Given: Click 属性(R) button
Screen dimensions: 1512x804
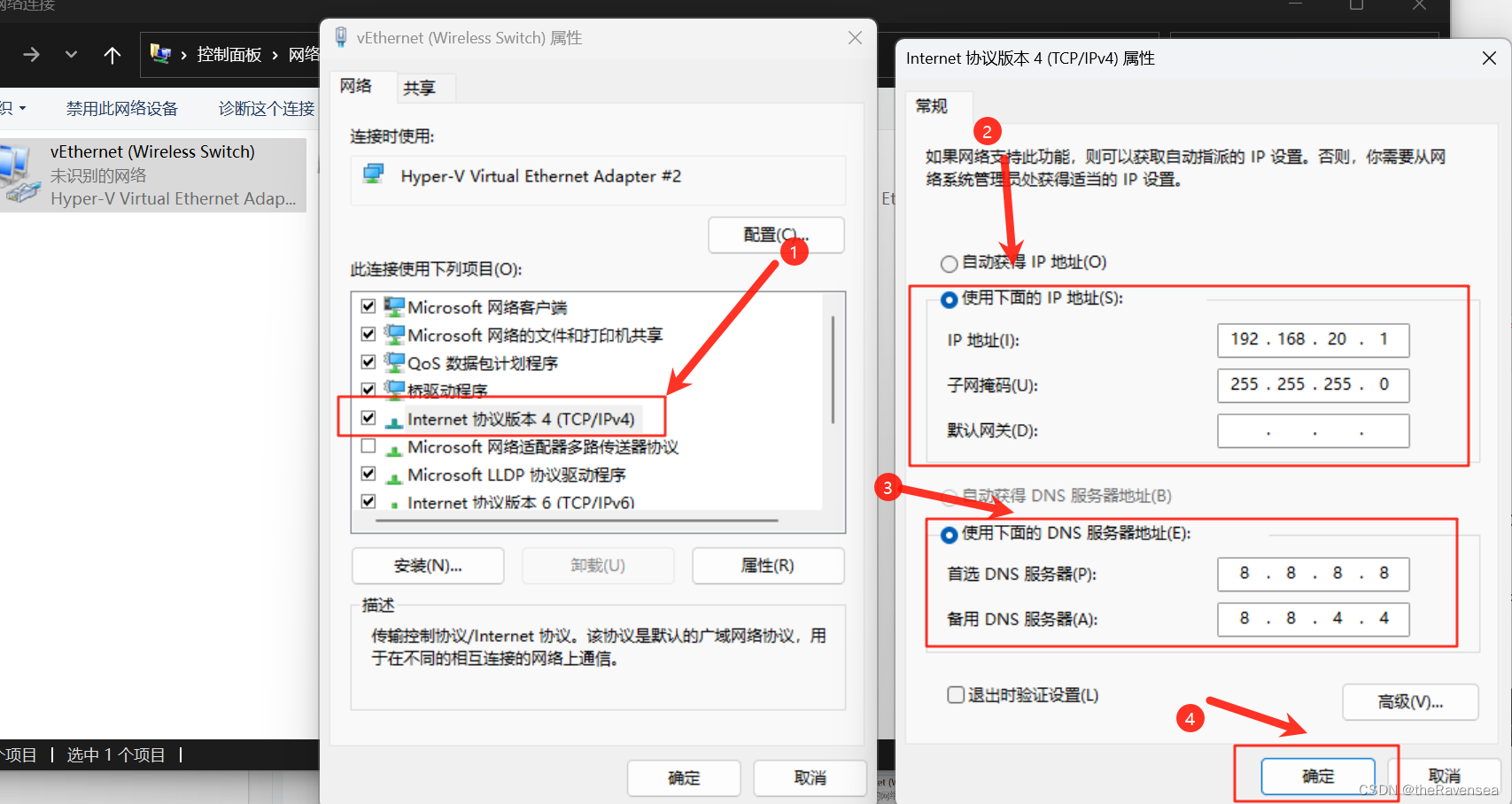Looking at the screenshot, I should click(768, 566).
